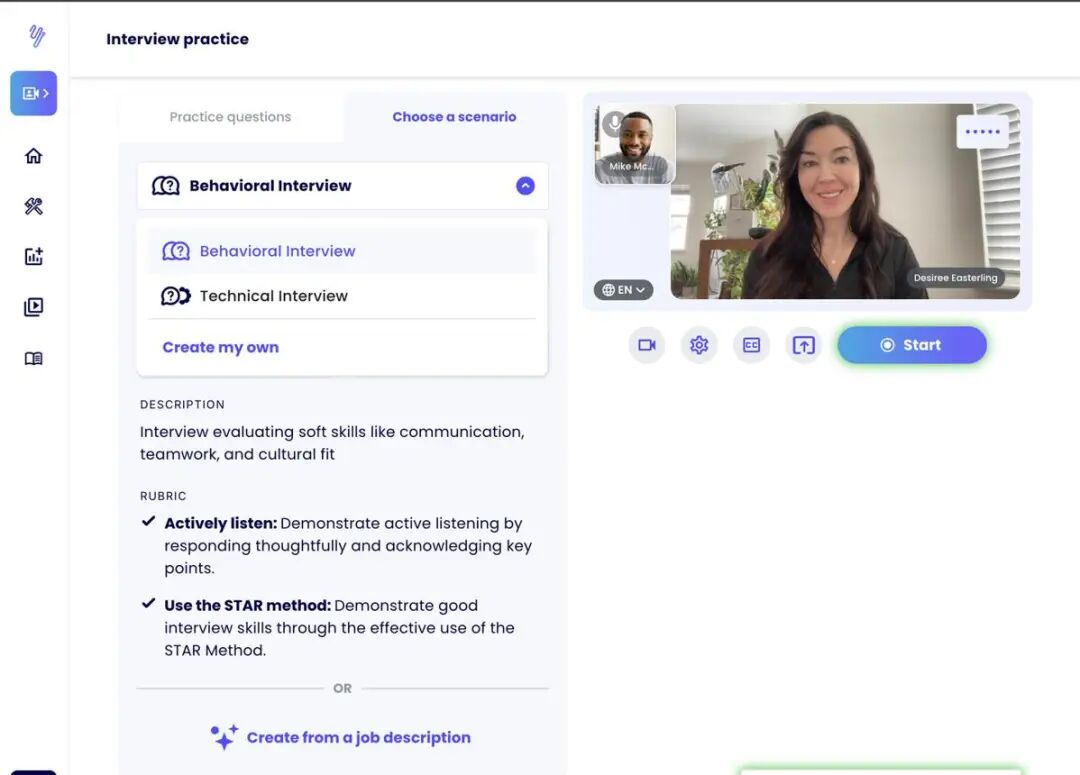Switch to the Practice questions tab

[x=230, y=117]
